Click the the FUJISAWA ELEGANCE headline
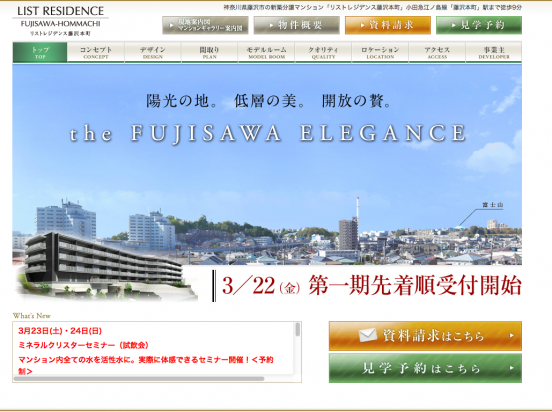The width and height of the screenshot is (552, 412). click(x=268, y=134)
